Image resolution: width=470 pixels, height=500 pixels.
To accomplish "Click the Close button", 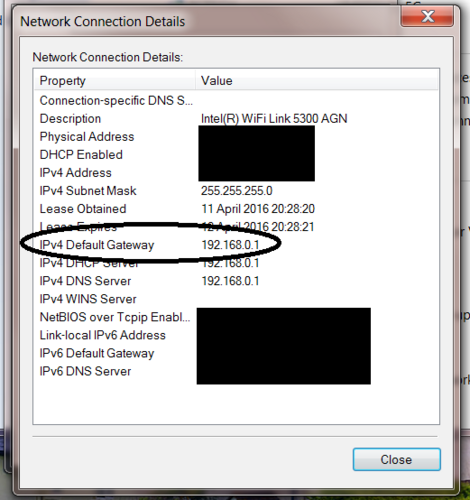I will coord(397,459).
